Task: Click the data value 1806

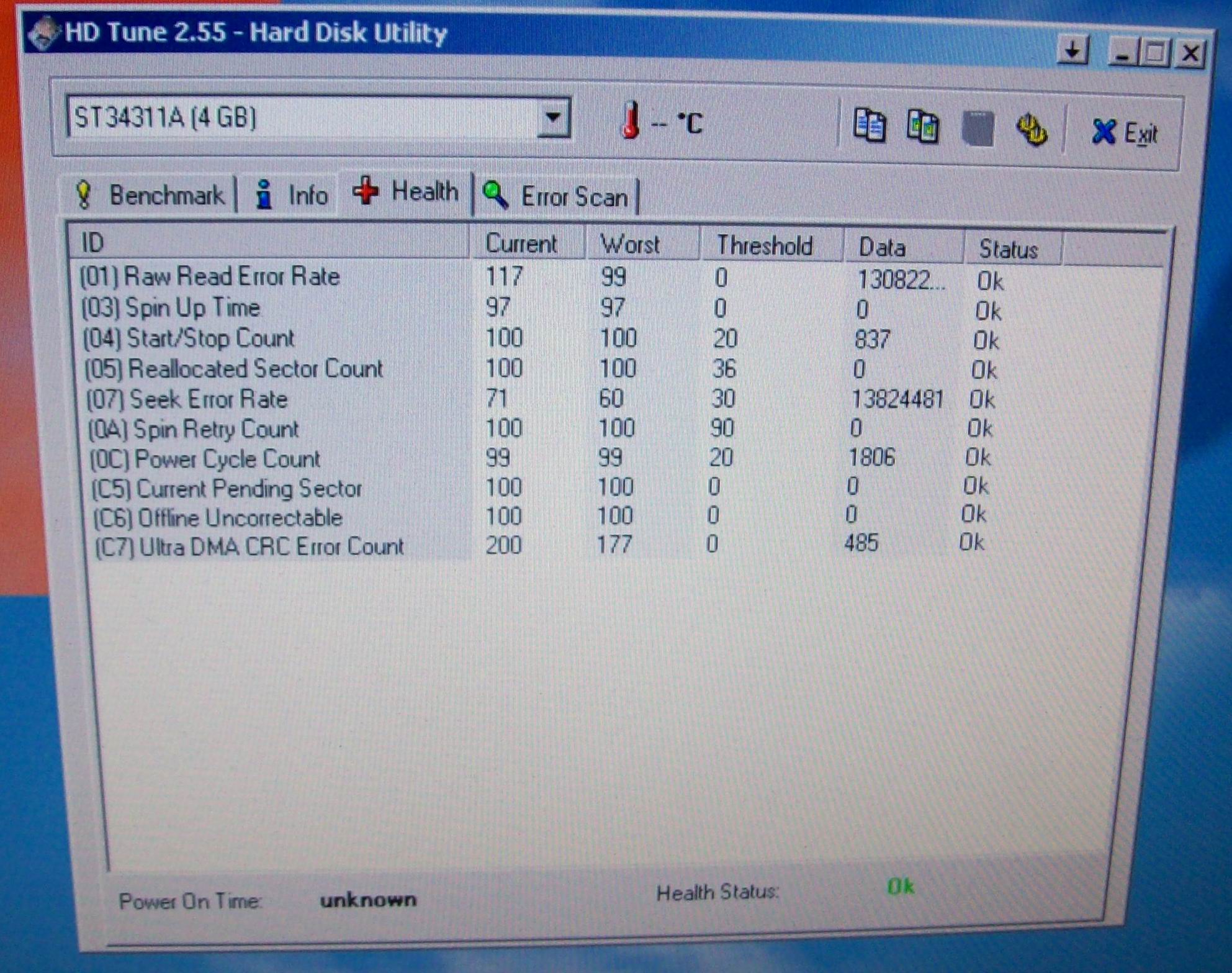Action: point(871,458)
